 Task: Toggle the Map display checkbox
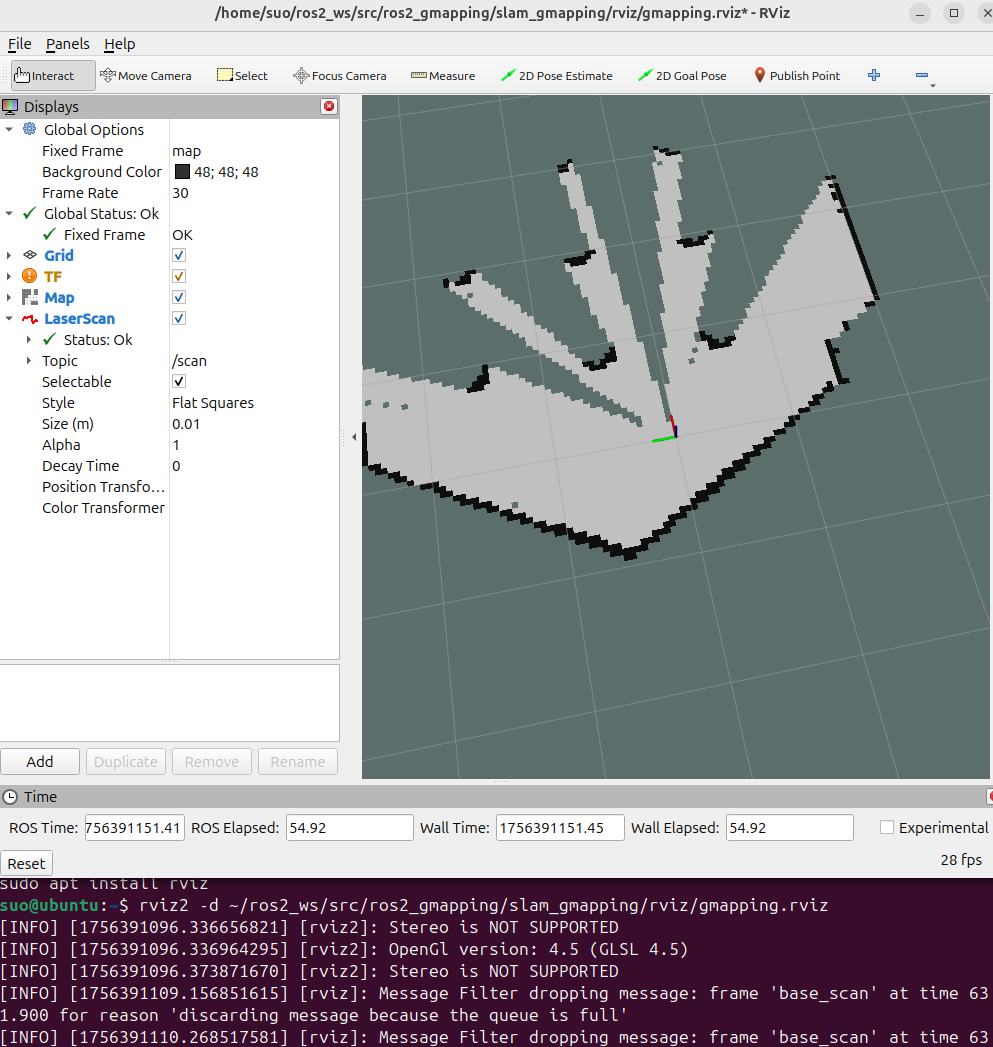coord(179,297)
